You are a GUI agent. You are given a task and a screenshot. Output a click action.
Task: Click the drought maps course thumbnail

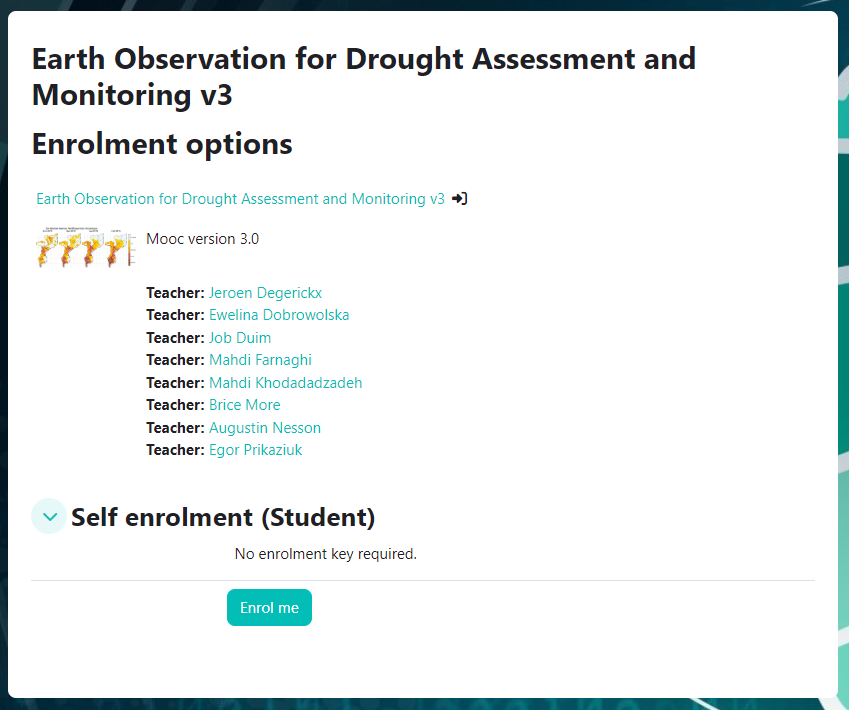(87, 247)
